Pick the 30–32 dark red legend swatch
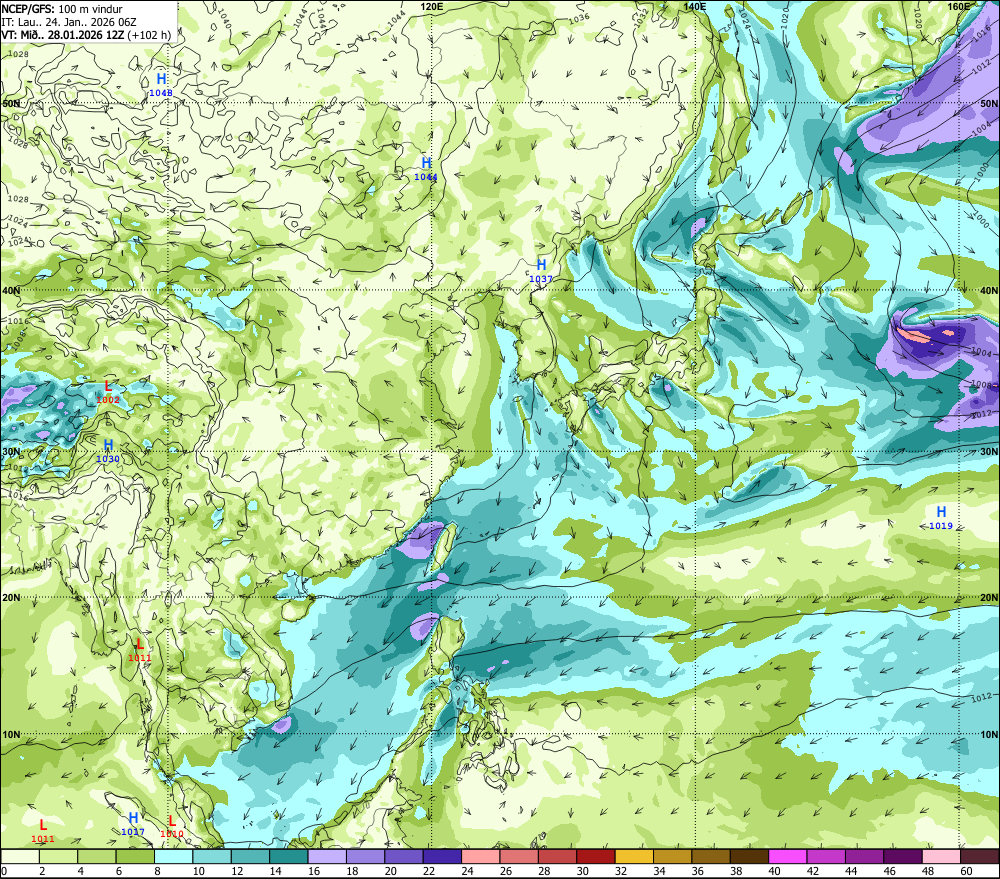Viewport: 1000px width, 879px height. (596, 856)
